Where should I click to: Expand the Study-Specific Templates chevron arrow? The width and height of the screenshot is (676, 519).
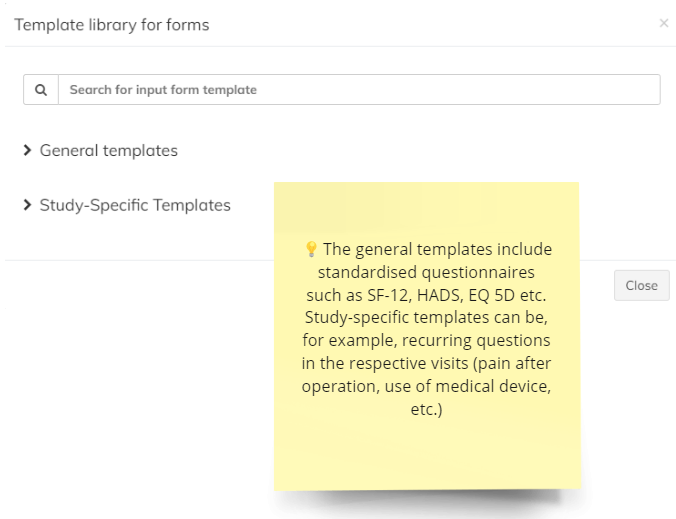pos(28,206)
